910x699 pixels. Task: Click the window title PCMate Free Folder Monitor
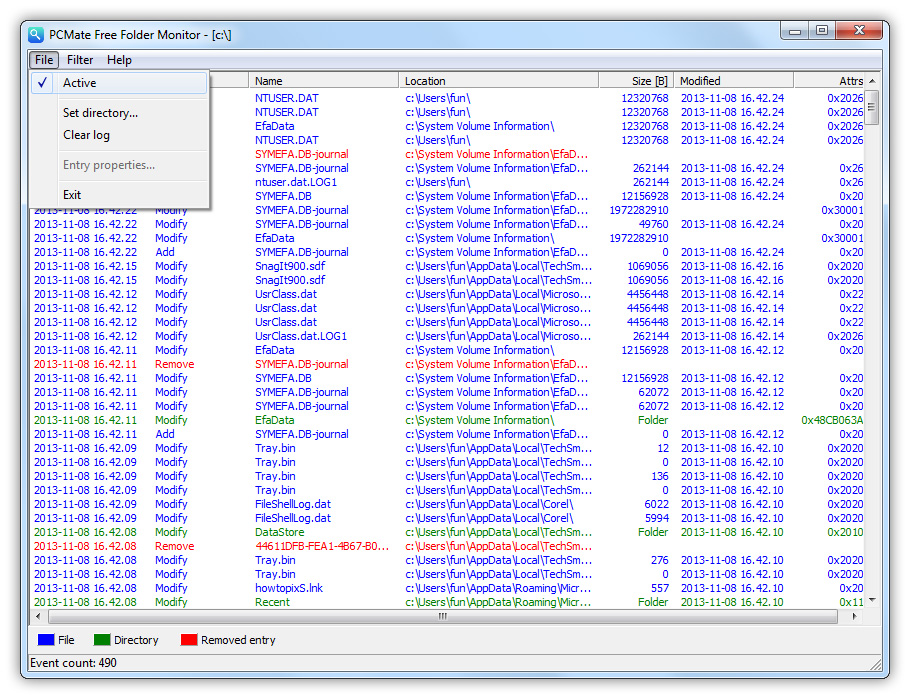coord(125,35)
